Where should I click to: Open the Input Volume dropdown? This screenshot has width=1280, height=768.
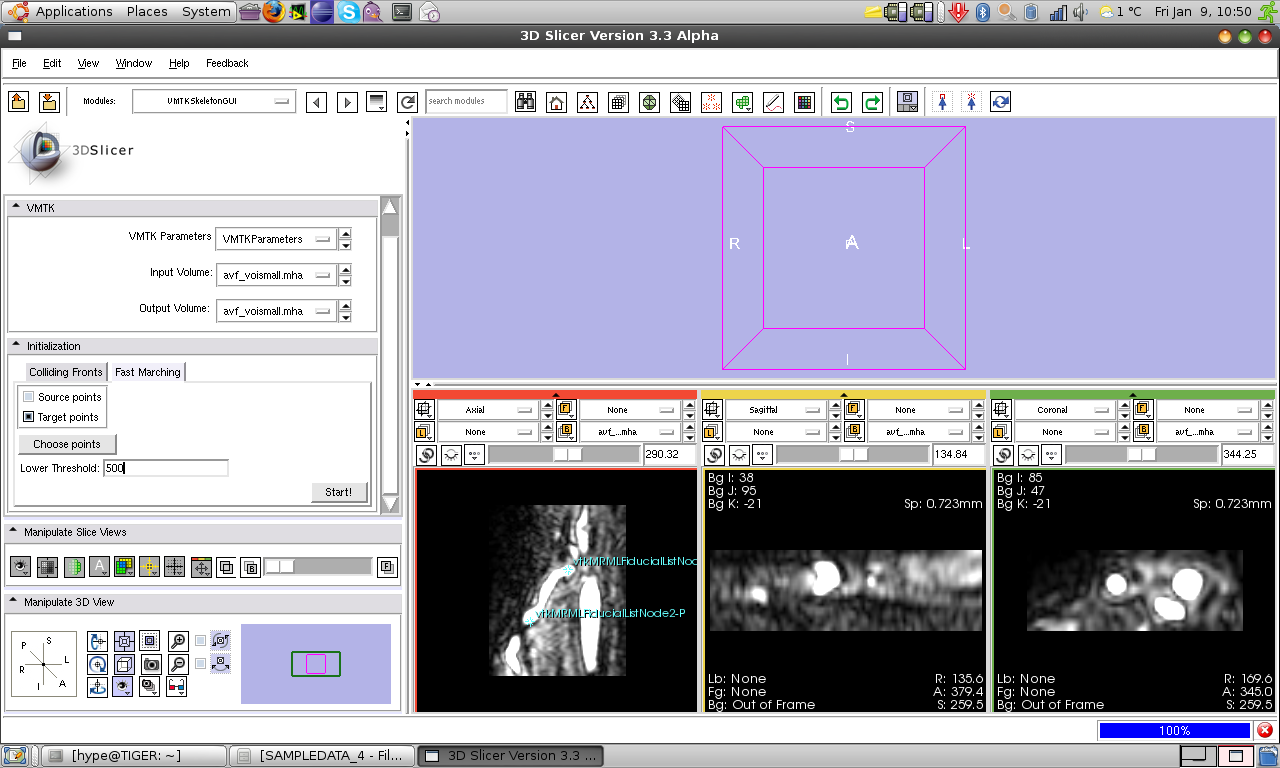[x=276, y=275]
